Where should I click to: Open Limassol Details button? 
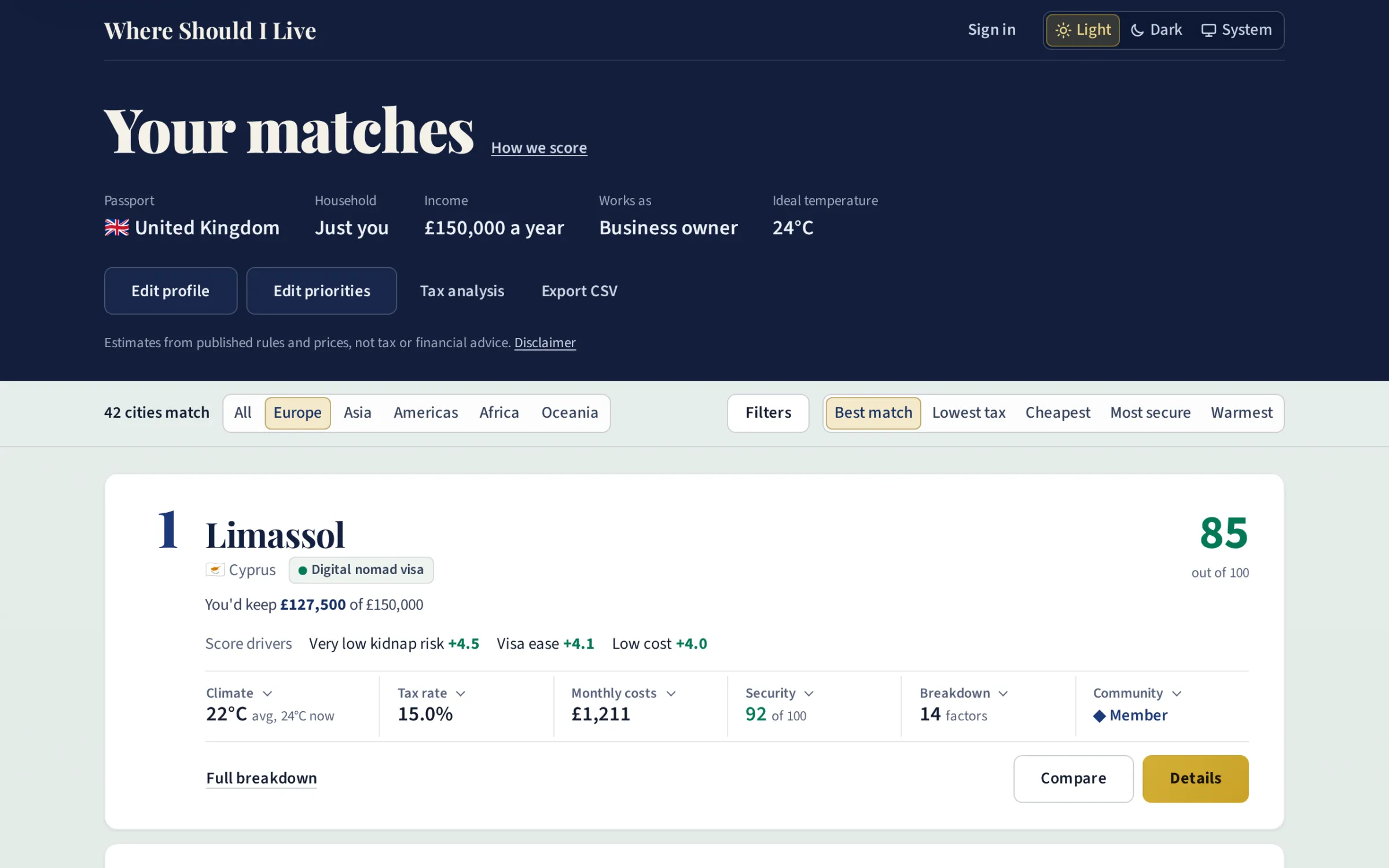1196,779
